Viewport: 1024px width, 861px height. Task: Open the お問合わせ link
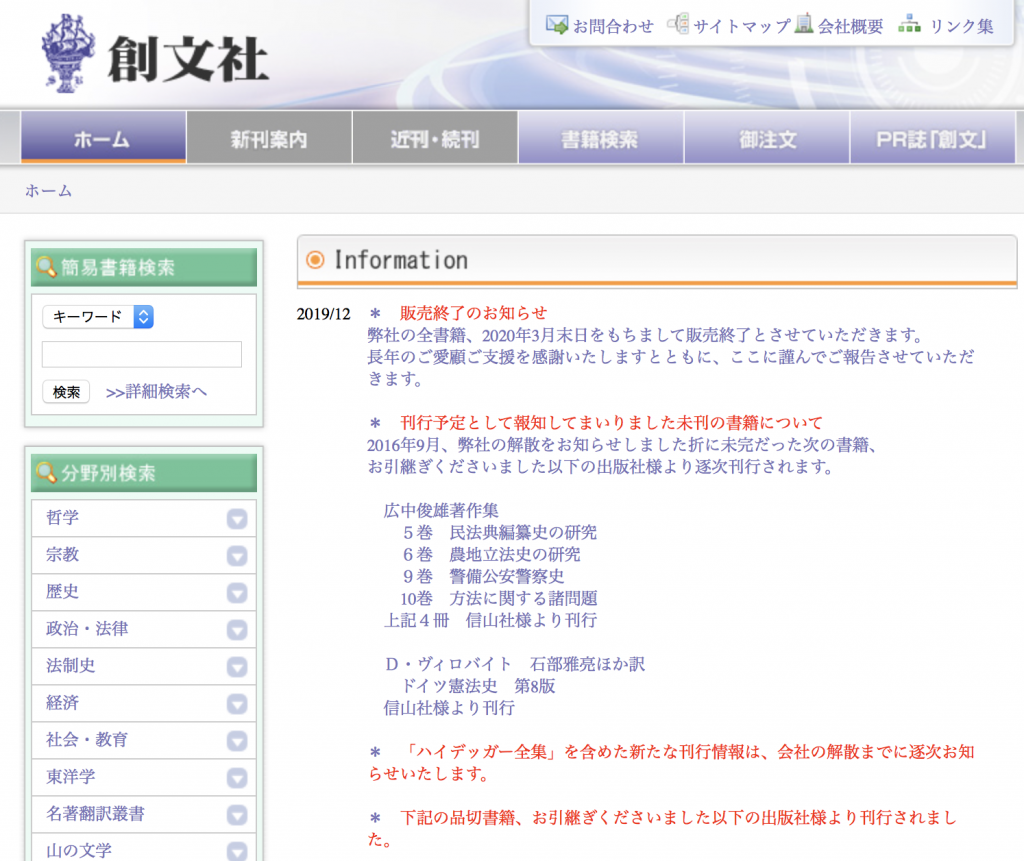pos(613,26)
